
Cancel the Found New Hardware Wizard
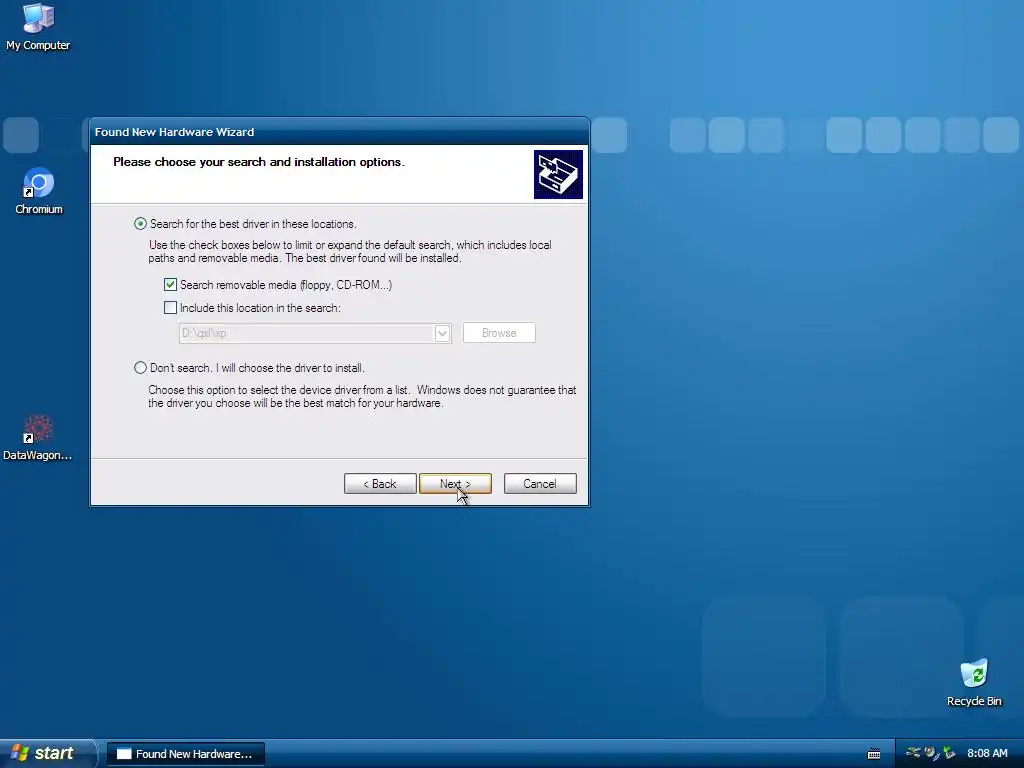pos(540,484)
